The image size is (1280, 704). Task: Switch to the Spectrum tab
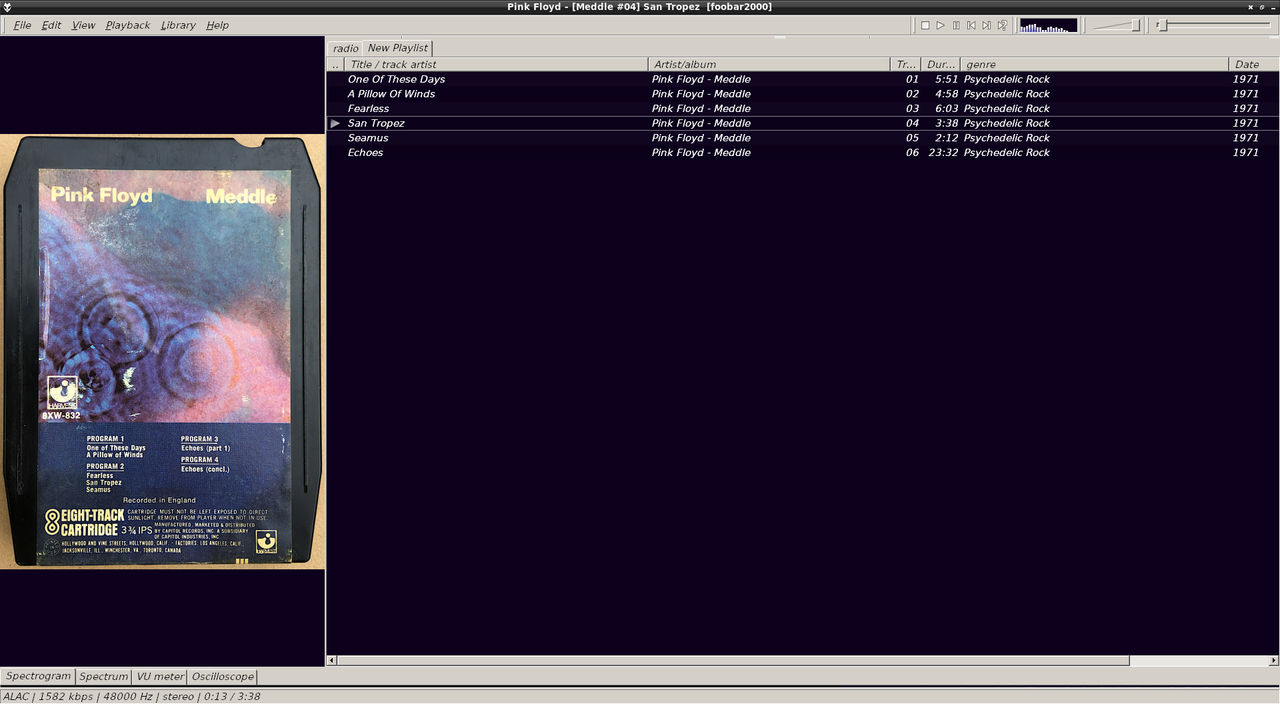tap(104, 677)
